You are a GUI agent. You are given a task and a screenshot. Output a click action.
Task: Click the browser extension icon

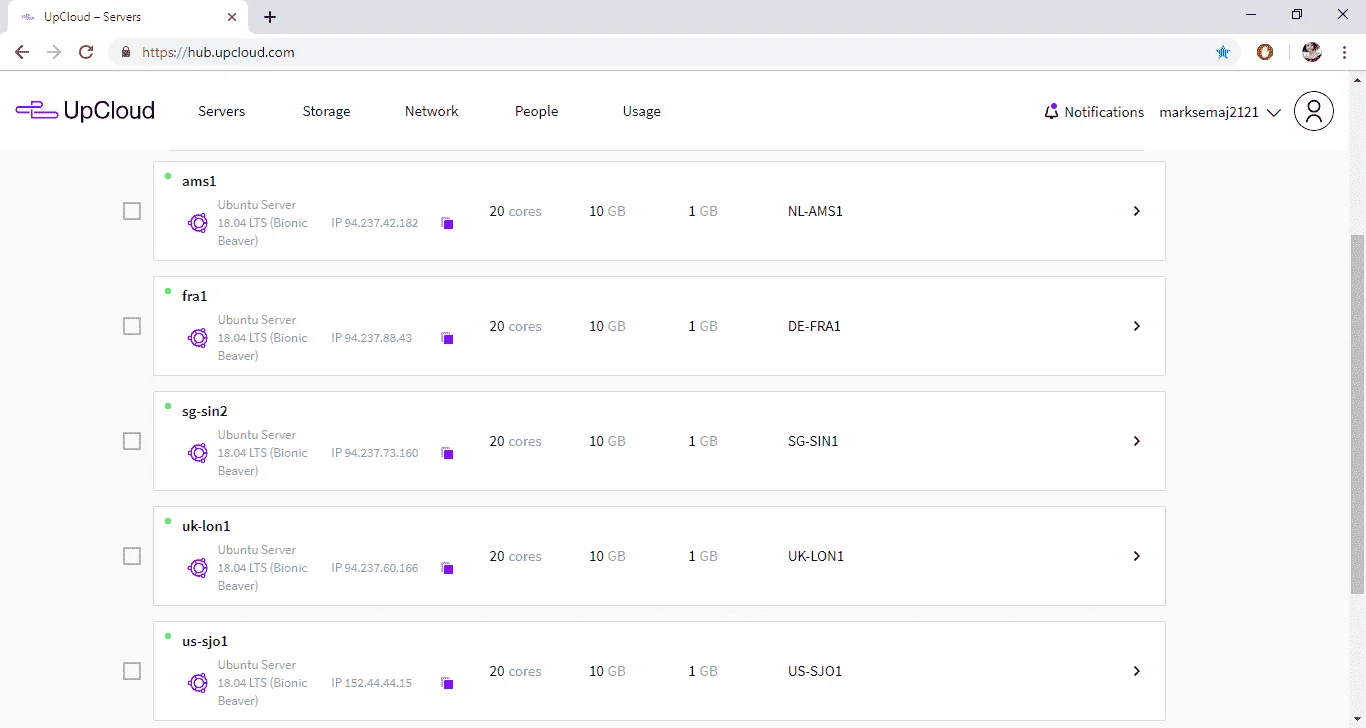1265,52
